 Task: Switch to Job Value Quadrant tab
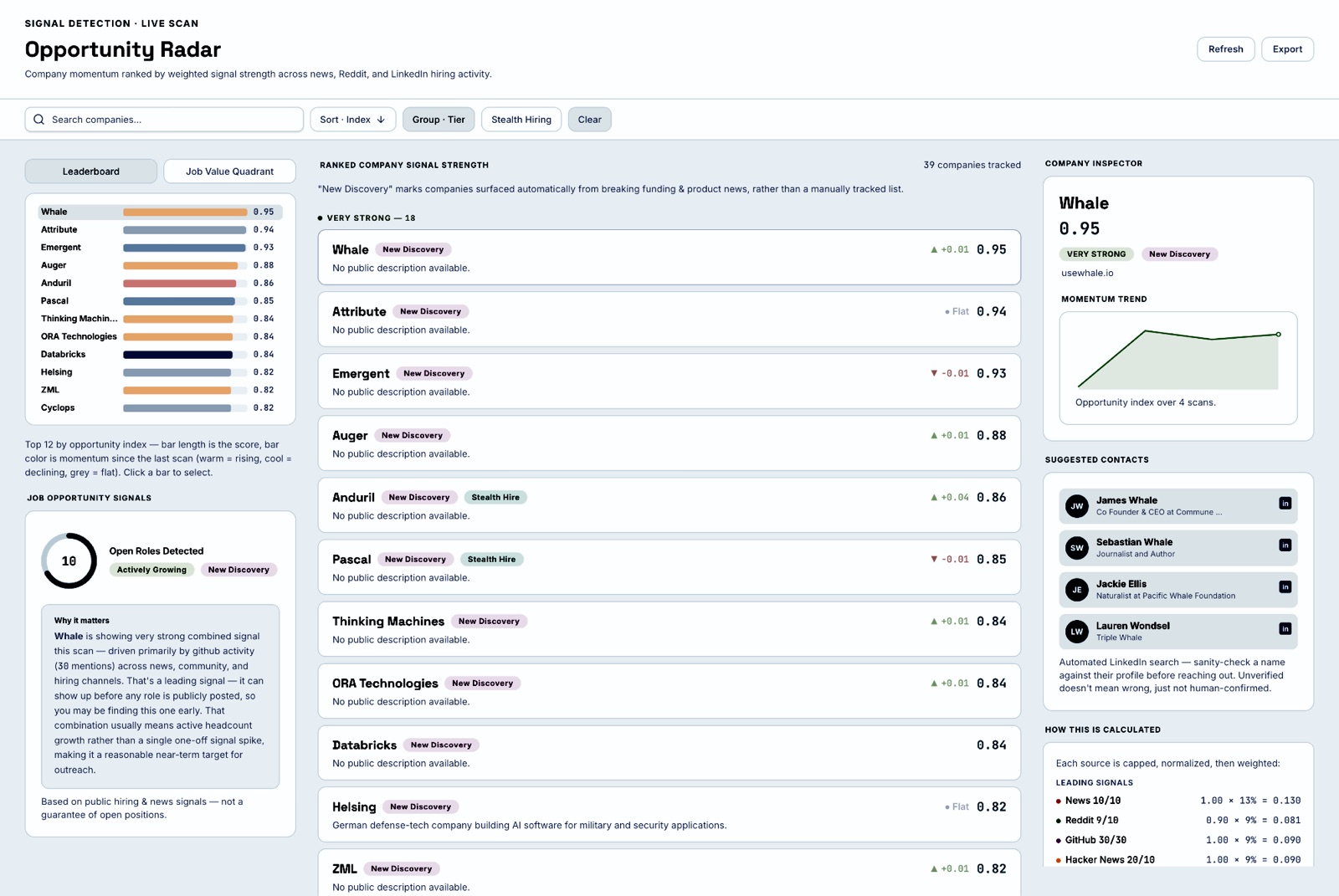(229, 172)
